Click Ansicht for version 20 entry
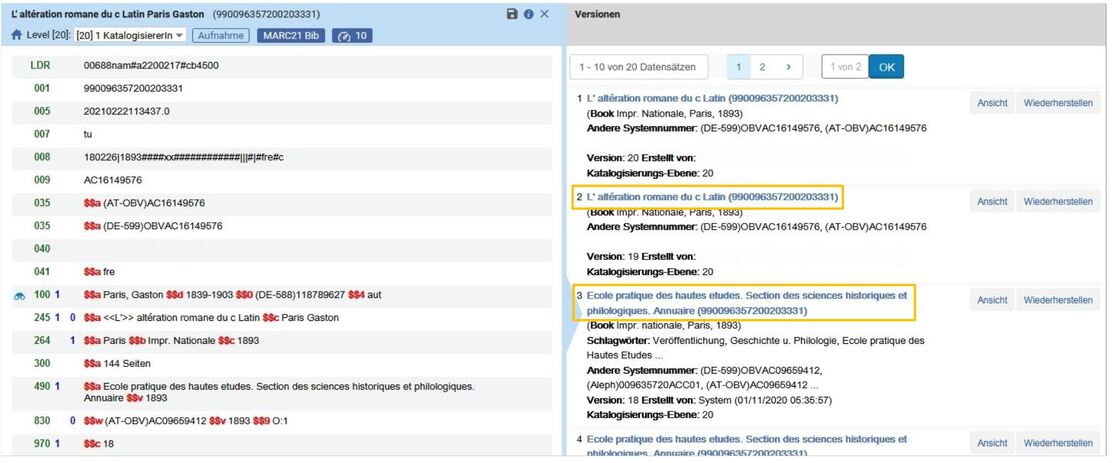 pyautogui.click(x=992, y=103)
